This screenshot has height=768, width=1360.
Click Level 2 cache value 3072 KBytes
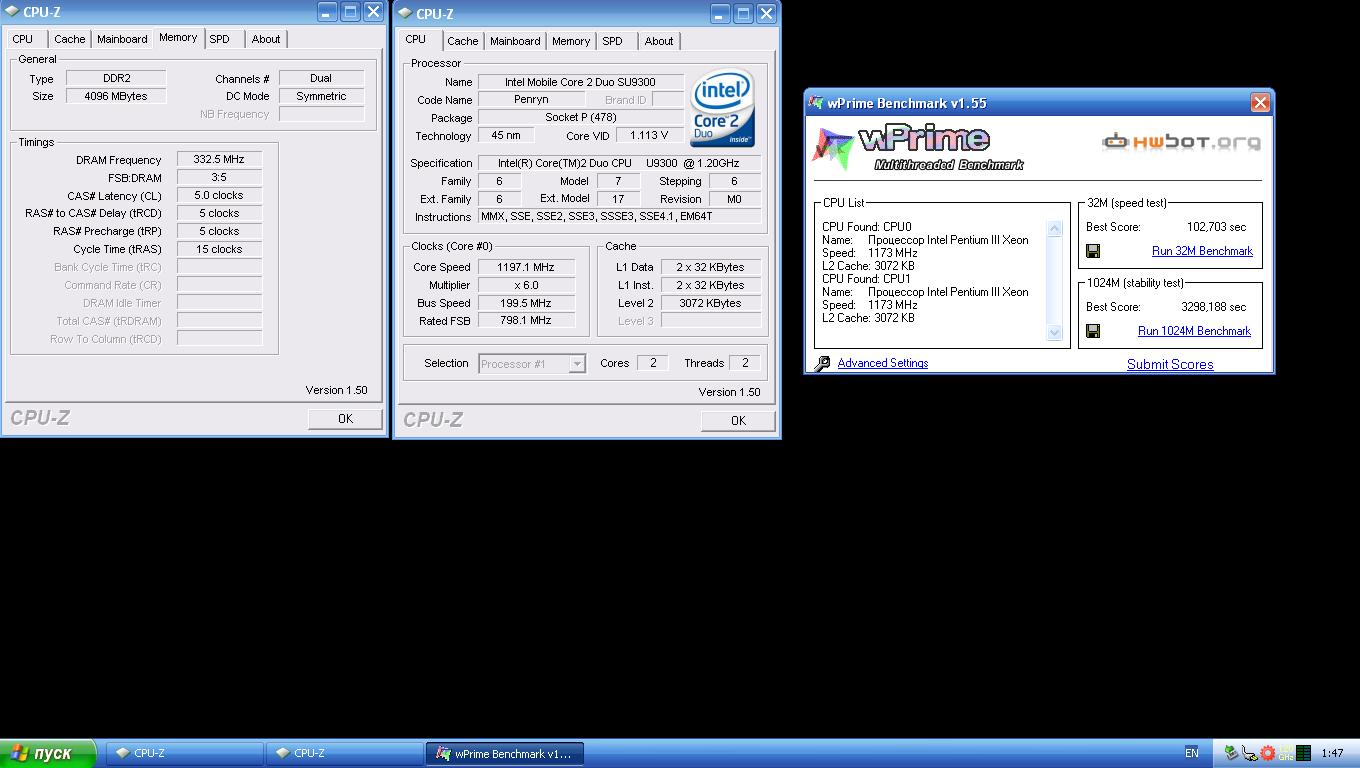click(x=710, y=303)
